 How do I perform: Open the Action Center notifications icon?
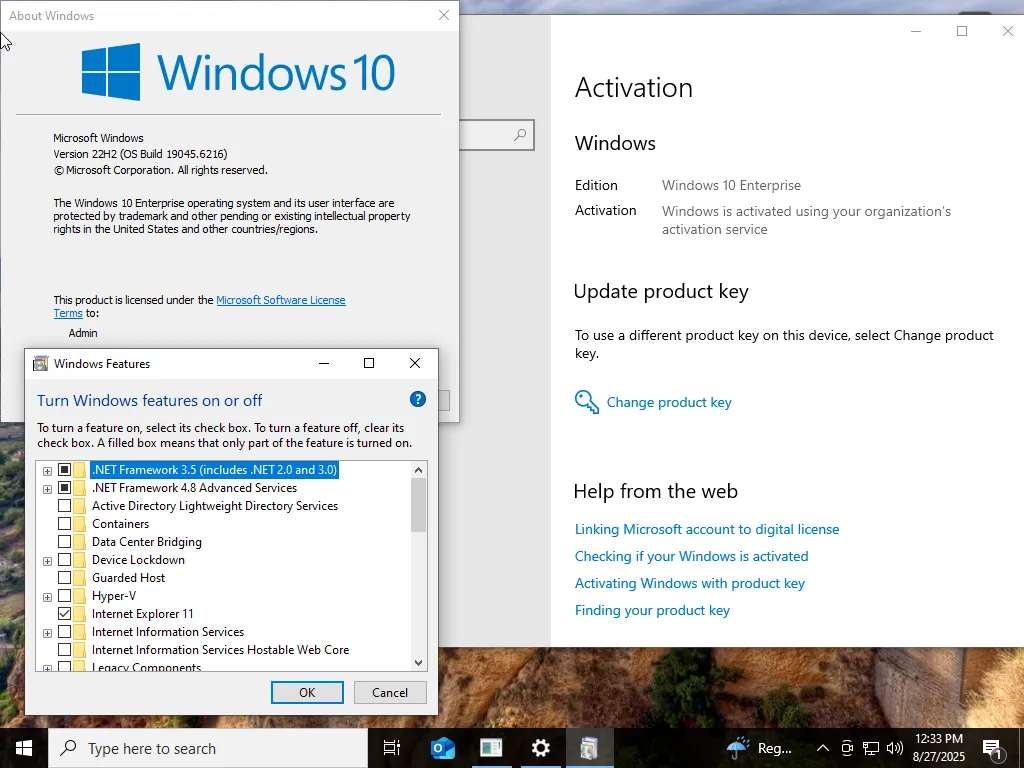tap(992, 748)
